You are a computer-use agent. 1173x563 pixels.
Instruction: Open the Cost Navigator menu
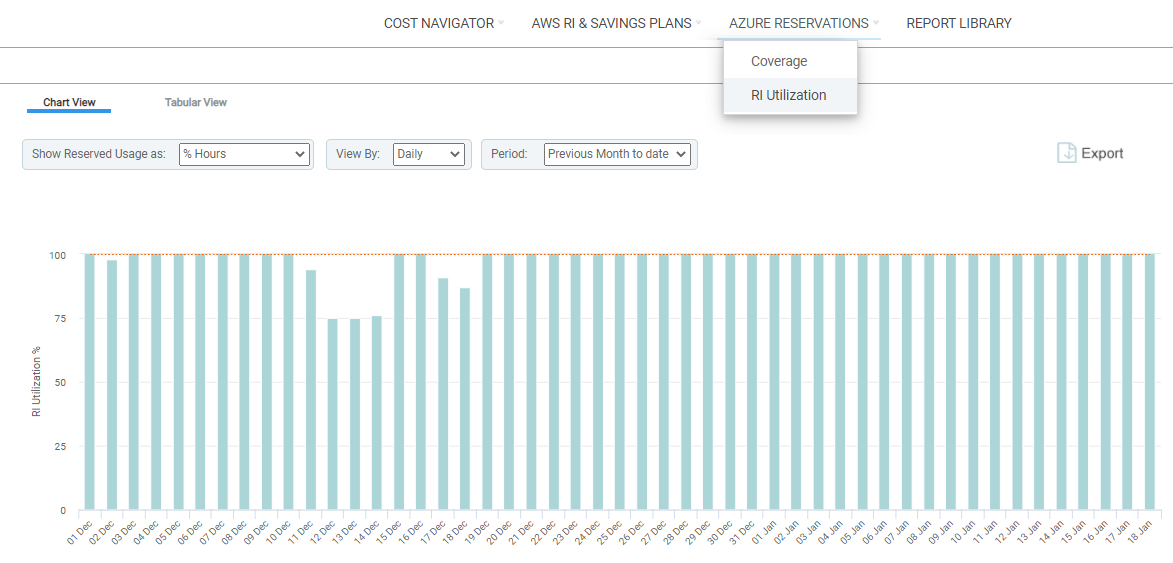pyautogui.click(x=439, y=23)
